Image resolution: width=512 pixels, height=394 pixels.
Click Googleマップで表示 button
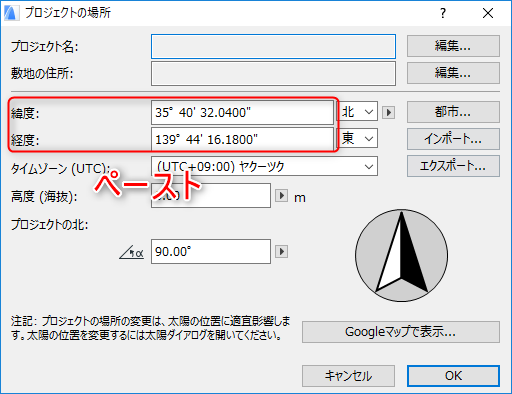point(401,332)
